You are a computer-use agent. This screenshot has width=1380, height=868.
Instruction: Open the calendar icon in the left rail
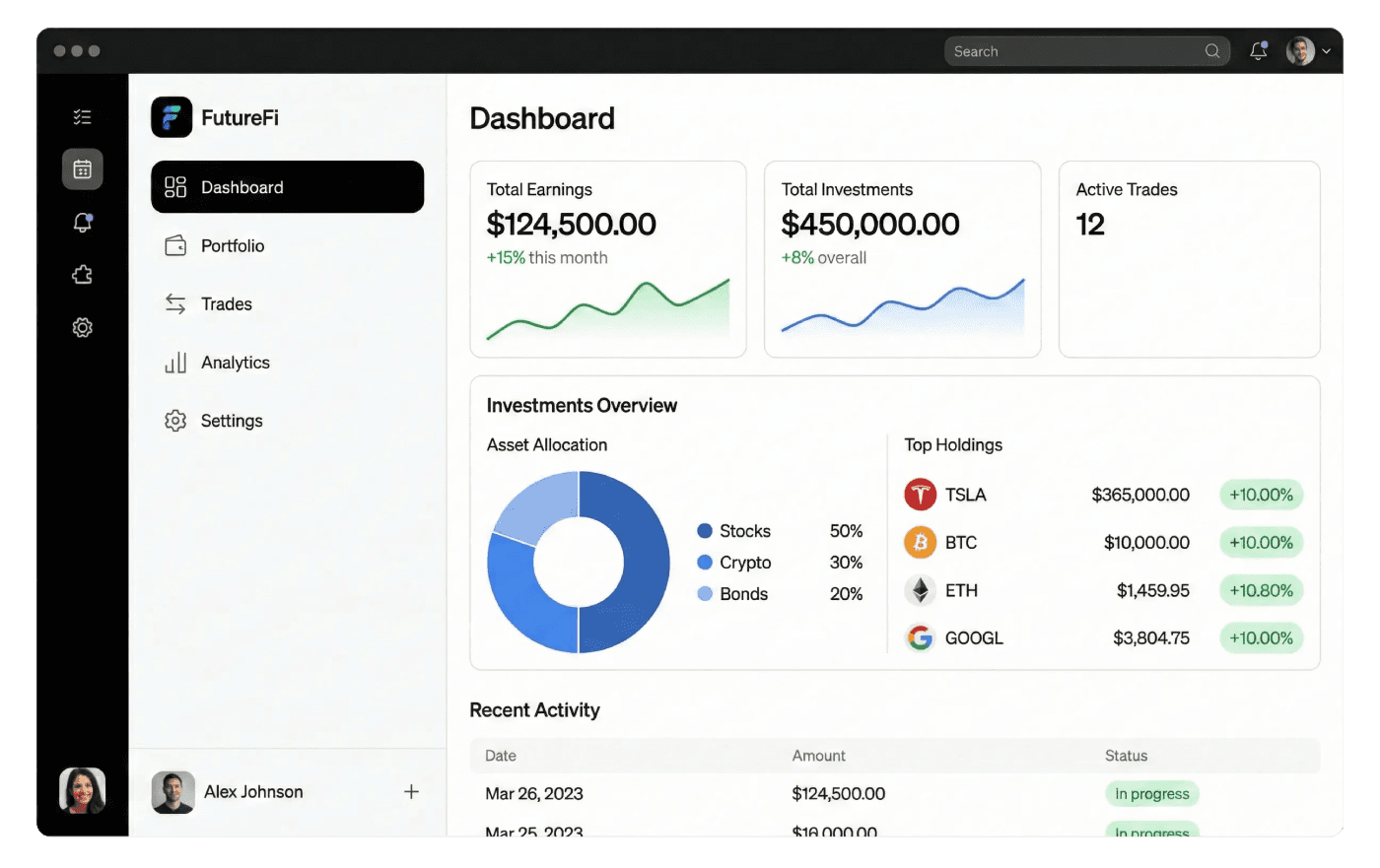[x=83, y=169]
